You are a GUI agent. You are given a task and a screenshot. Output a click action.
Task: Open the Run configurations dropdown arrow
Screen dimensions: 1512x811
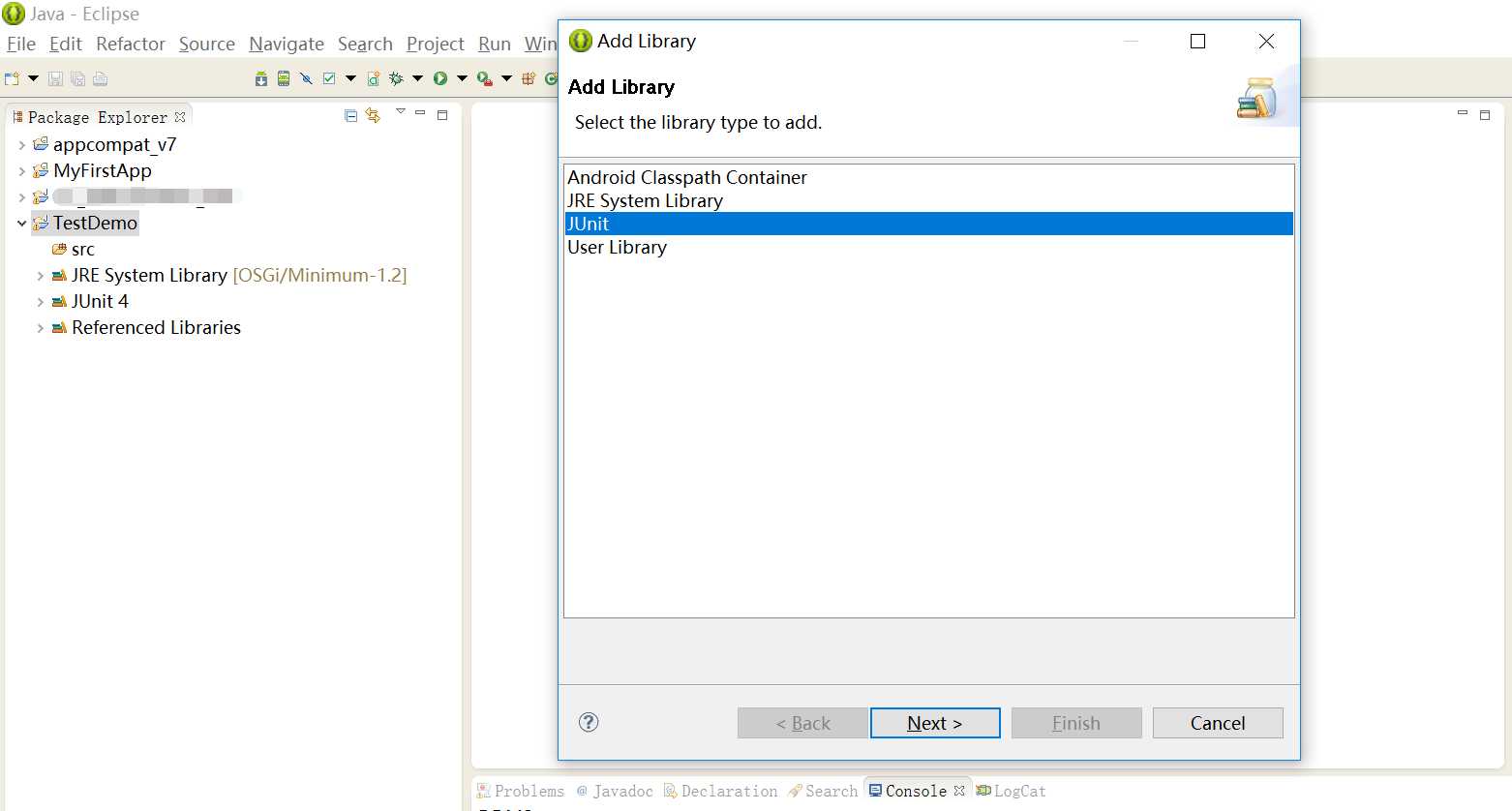coord(462,78)
